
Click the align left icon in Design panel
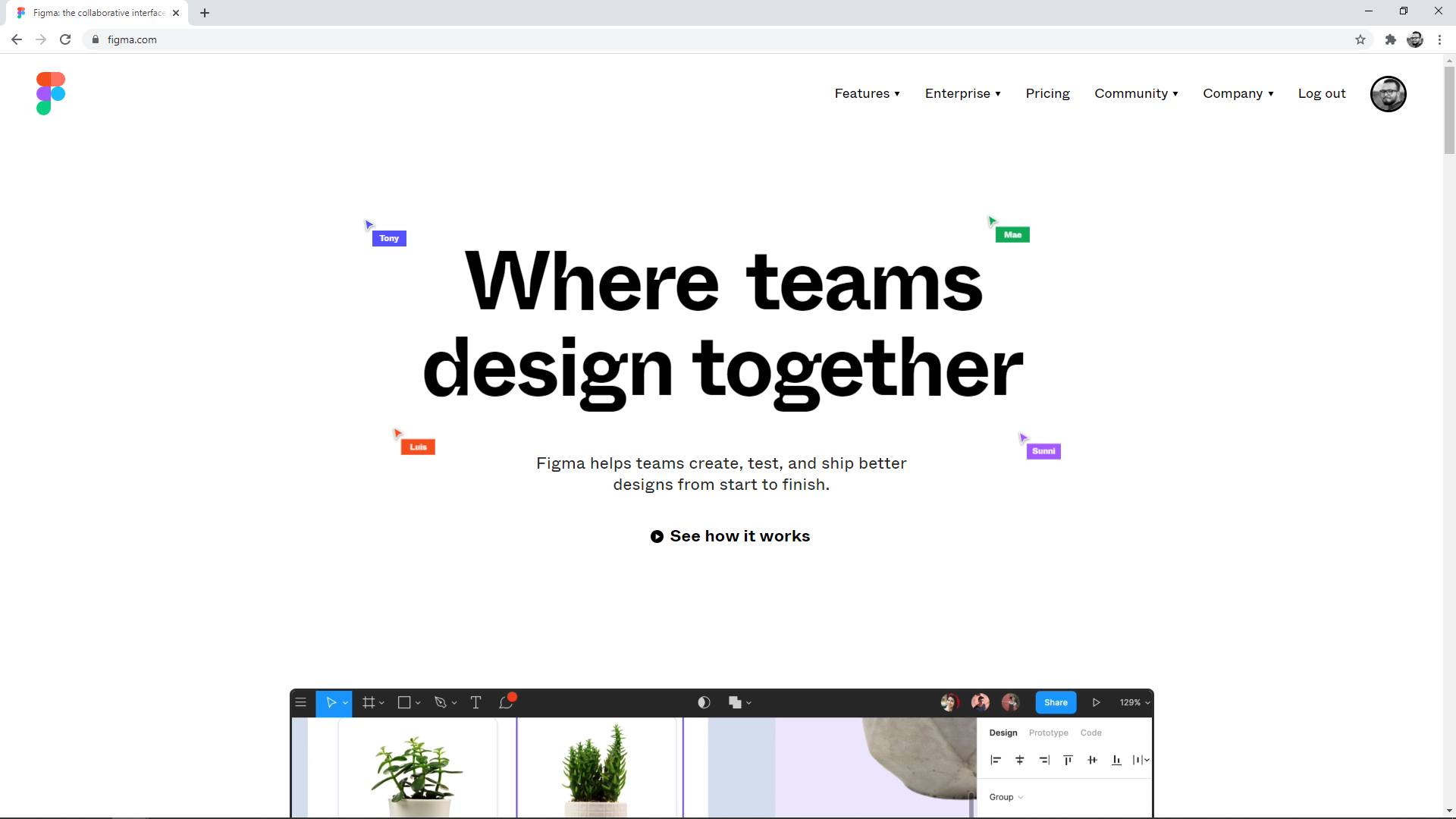pyautogui.click(x=996, y=760)
